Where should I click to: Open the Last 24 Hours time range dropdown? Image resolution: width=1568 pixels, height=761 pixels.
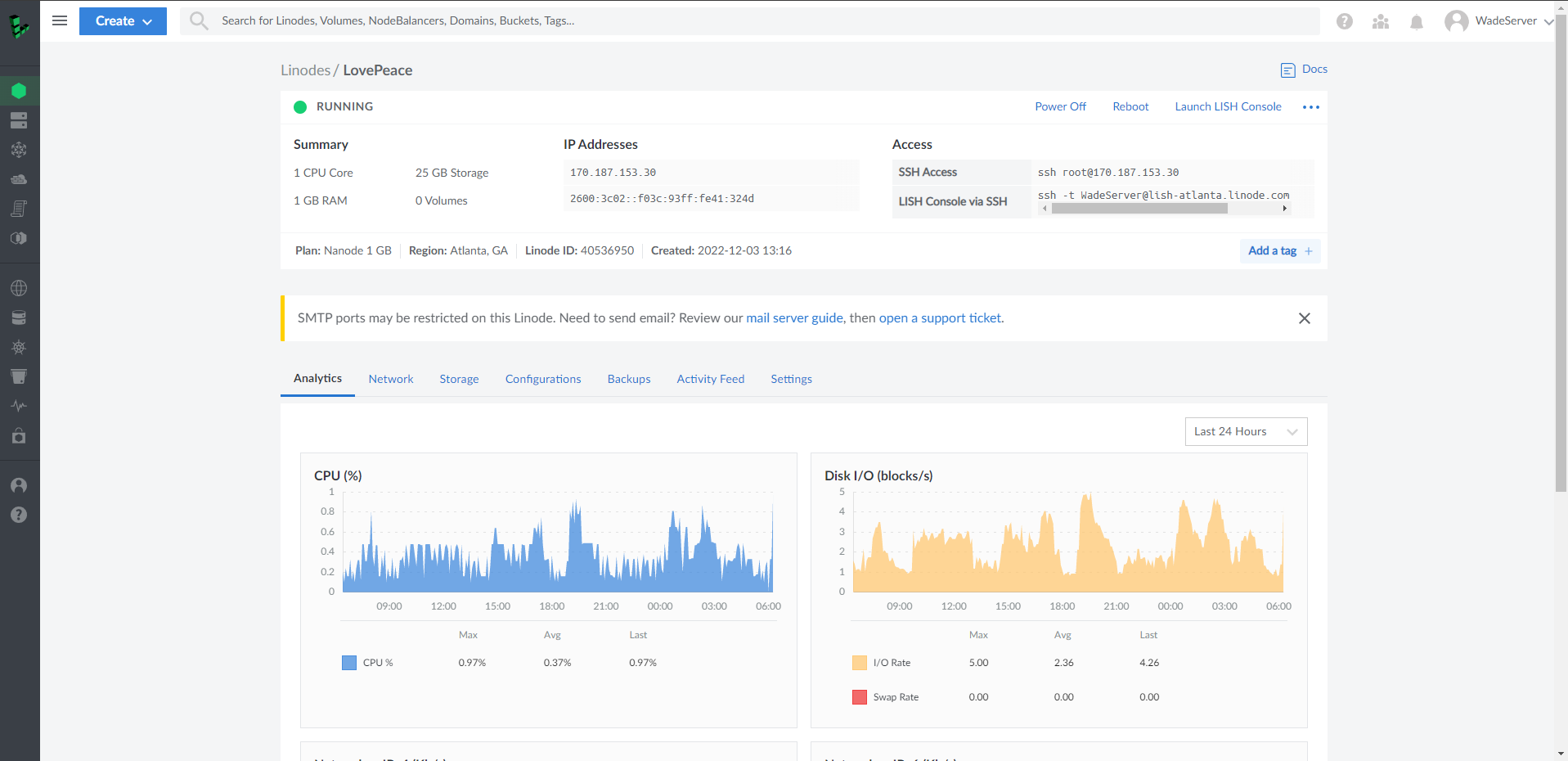[1246, 432]
